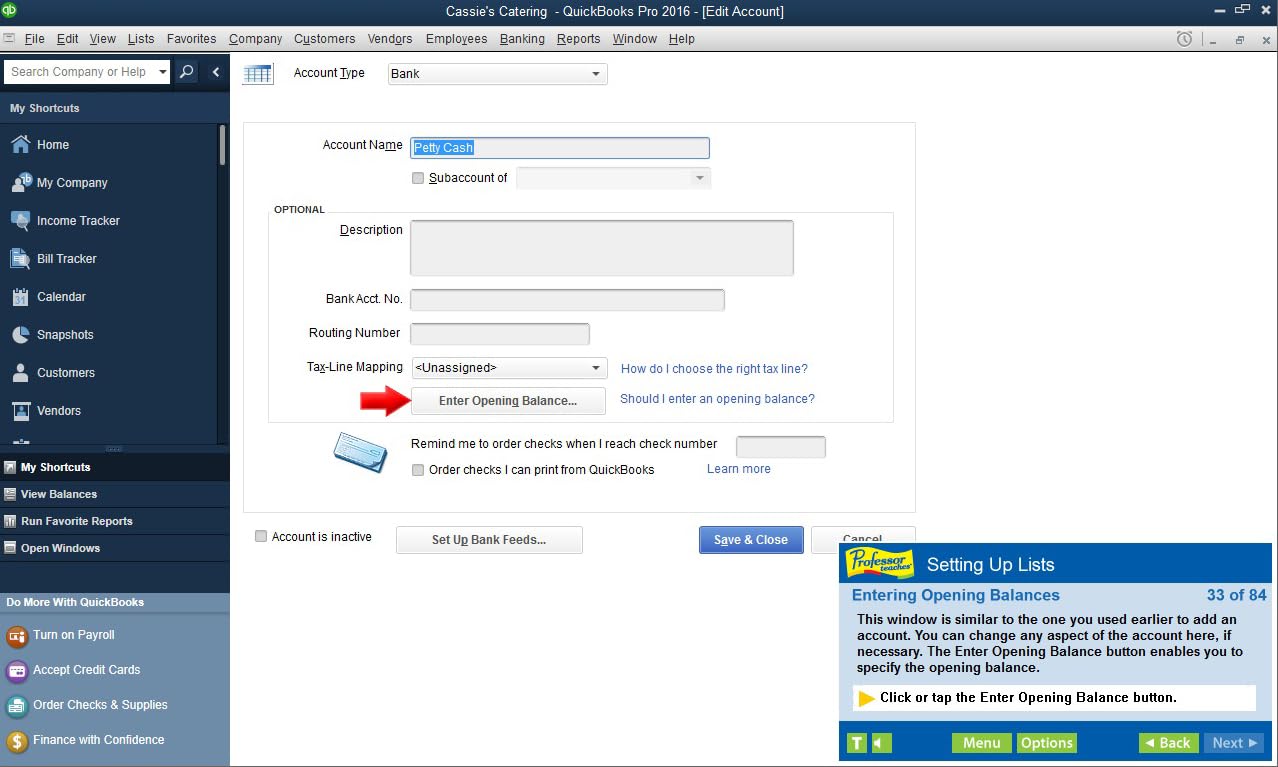
Task: Click the Home icon in My Shortcuts
Action: point(20,145)
